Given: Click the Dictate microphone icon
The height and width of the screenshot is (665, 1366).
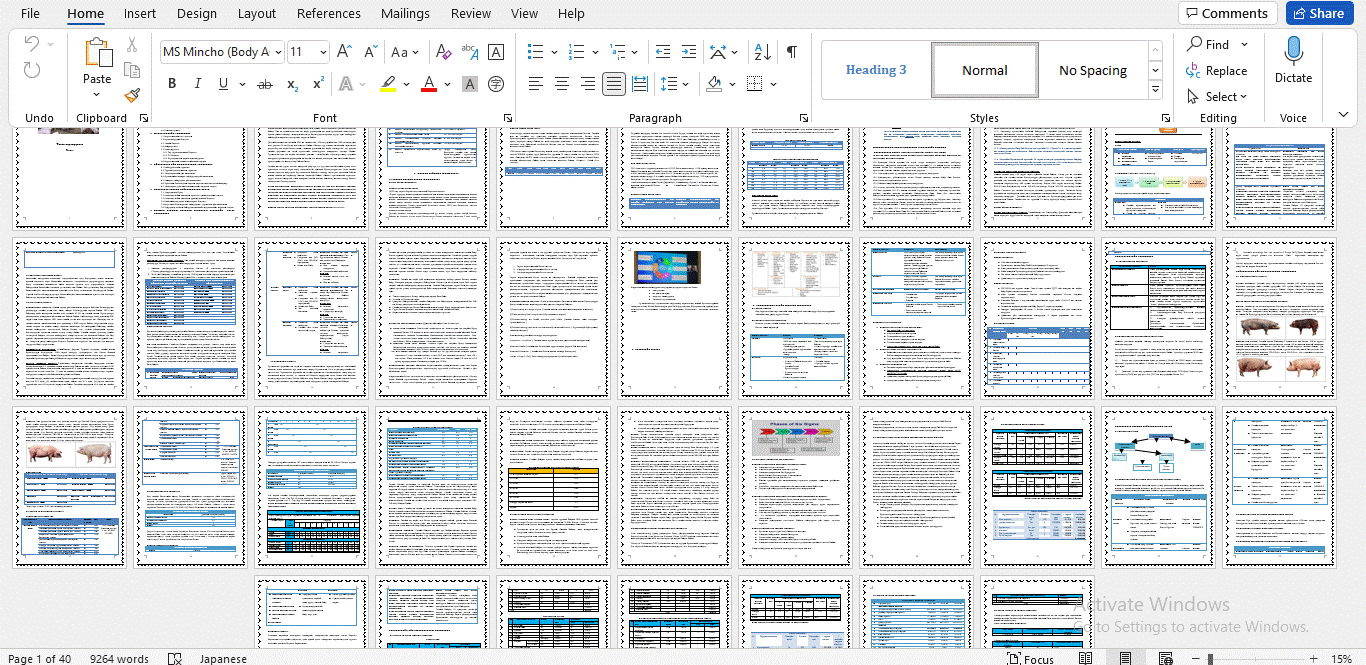Looking at the screenshot, I should click(x=1293, y=51).
